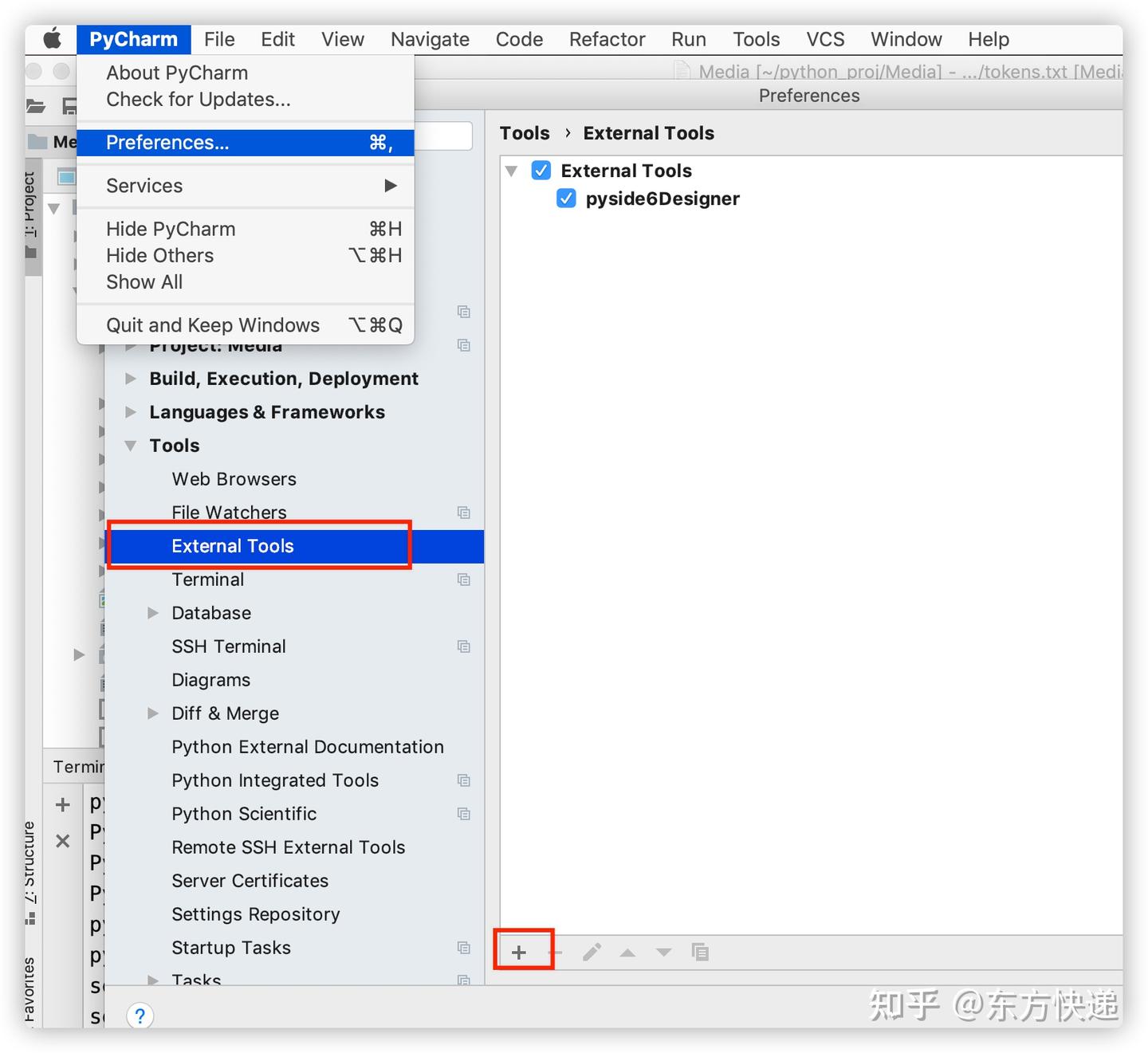Open the Python Integrated Tools settings page
The width and height of the screenshot is (1148, 1053).
(x=274, y=780)
